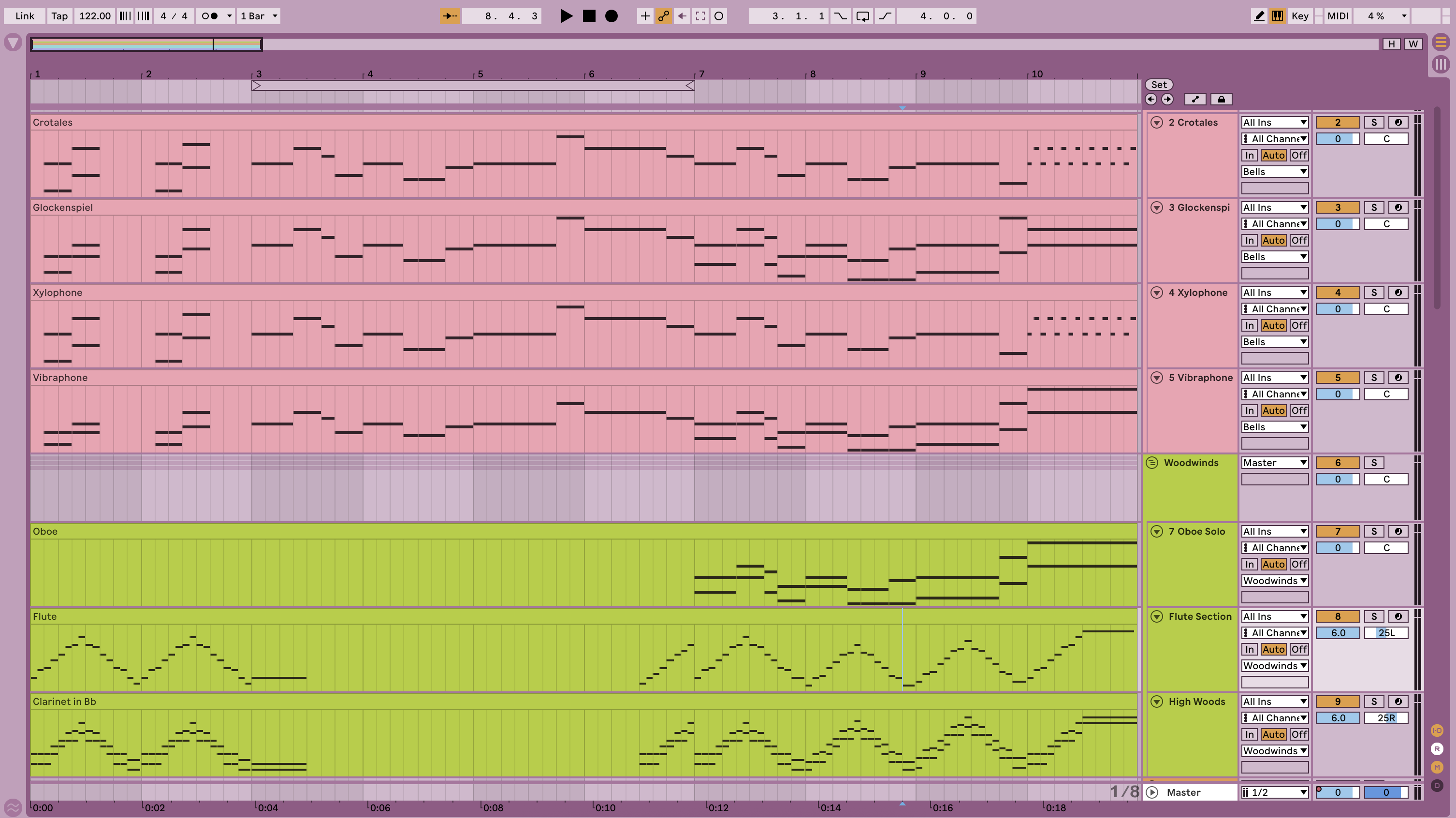The width and height of the screenshot is (1456, 818).
Task: Open Oboe Solo Woodwinds output dropdown
Action: [1275, 581]
